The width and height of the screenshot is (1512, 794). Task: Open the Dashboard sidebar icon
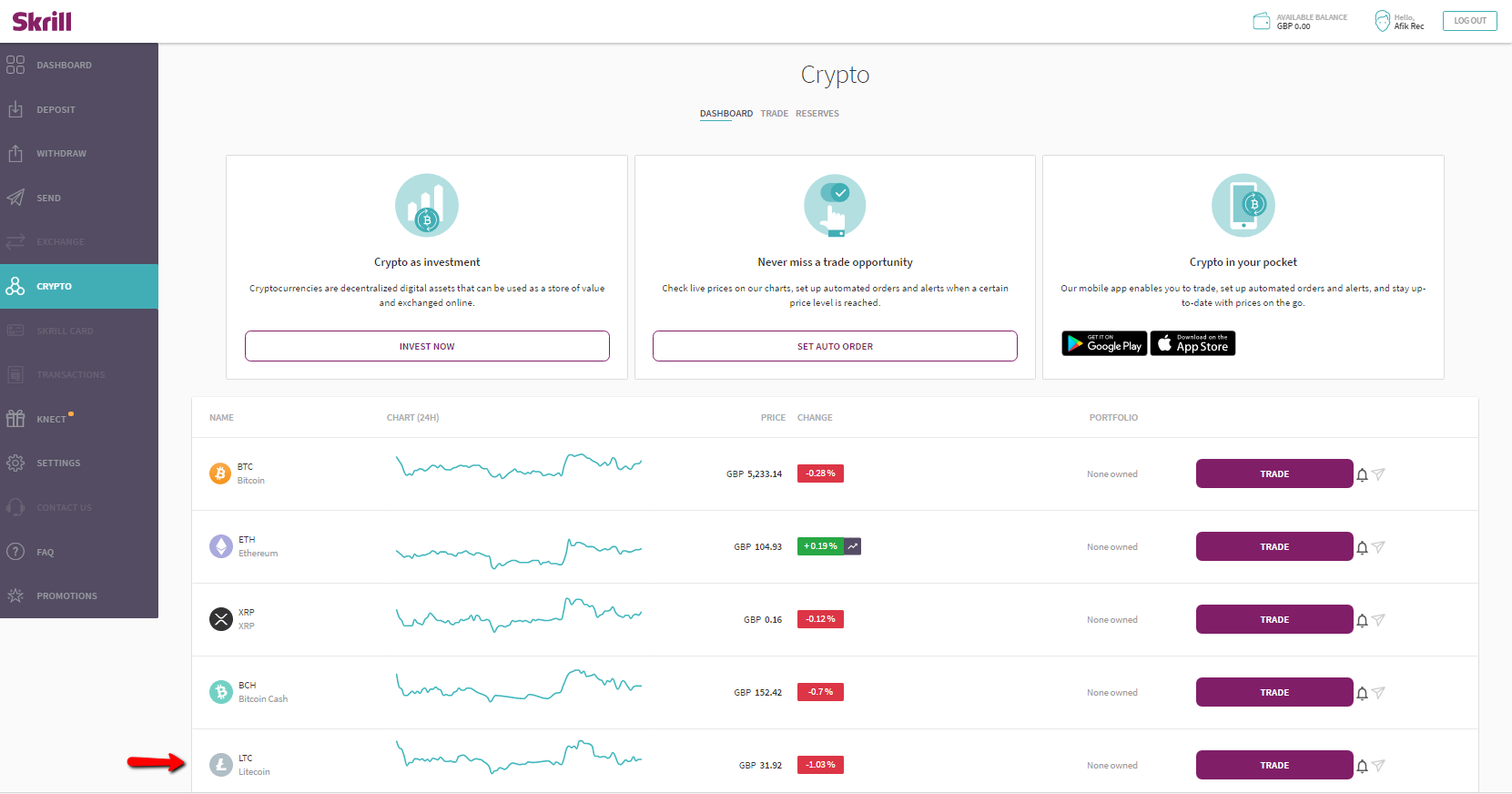pyautogui.click(x=15, y=65)
